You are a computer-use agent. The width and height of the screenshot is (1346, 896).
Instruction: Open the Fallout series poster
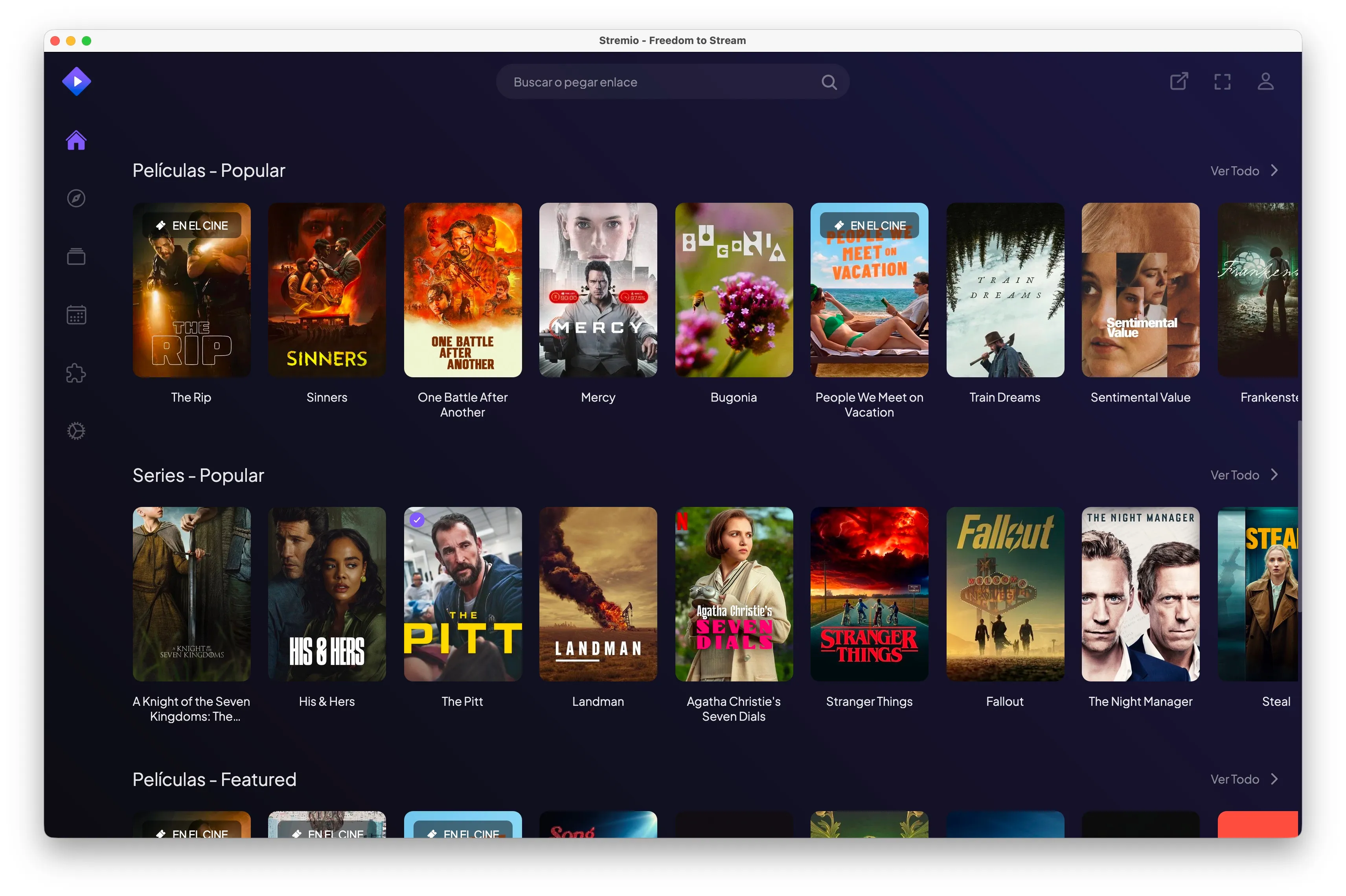tap(1004, 594)
